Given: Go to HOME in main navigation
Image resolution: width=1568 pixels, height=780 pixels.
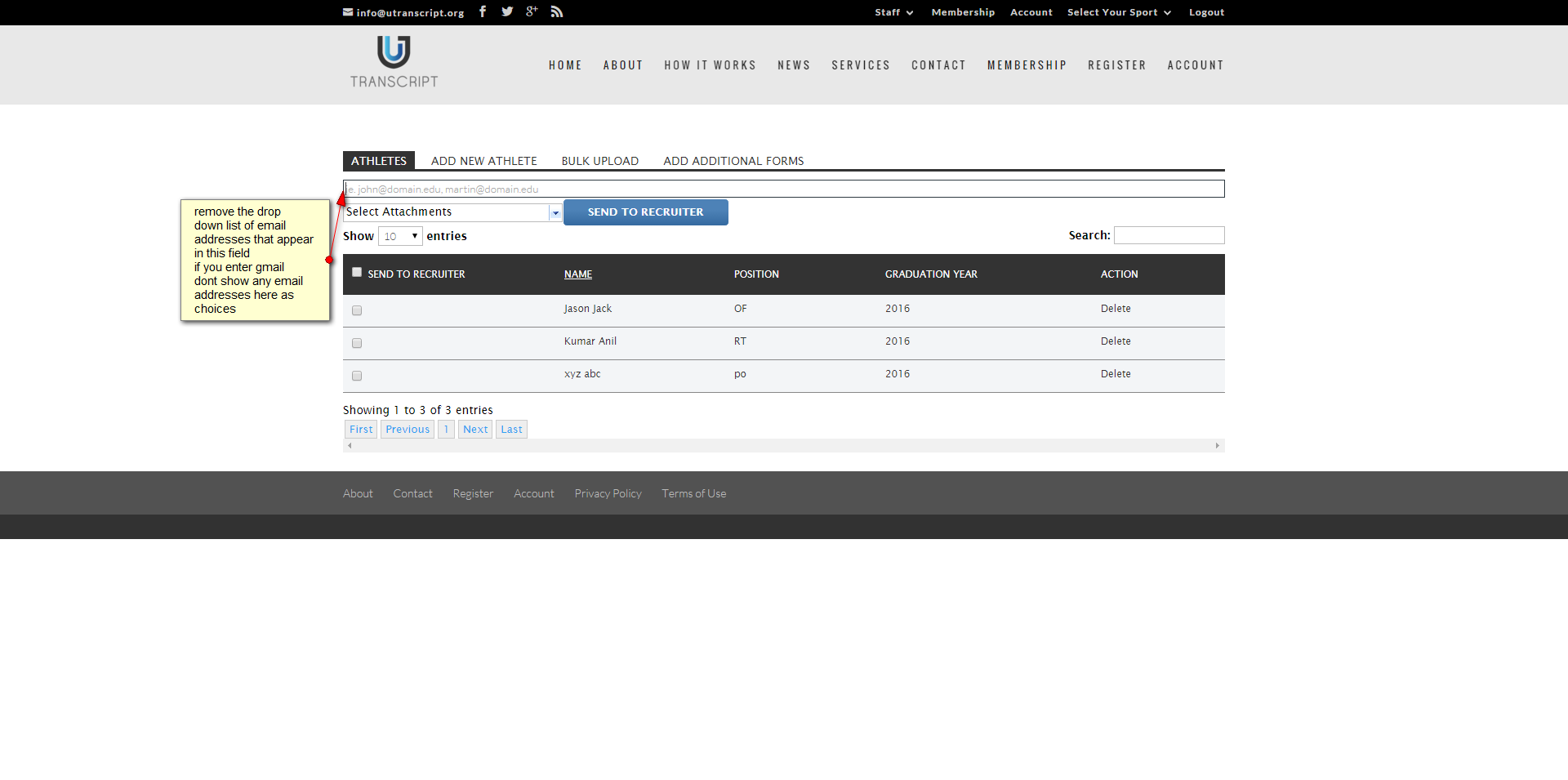Looking at the screenshot, I should [565, 65].
